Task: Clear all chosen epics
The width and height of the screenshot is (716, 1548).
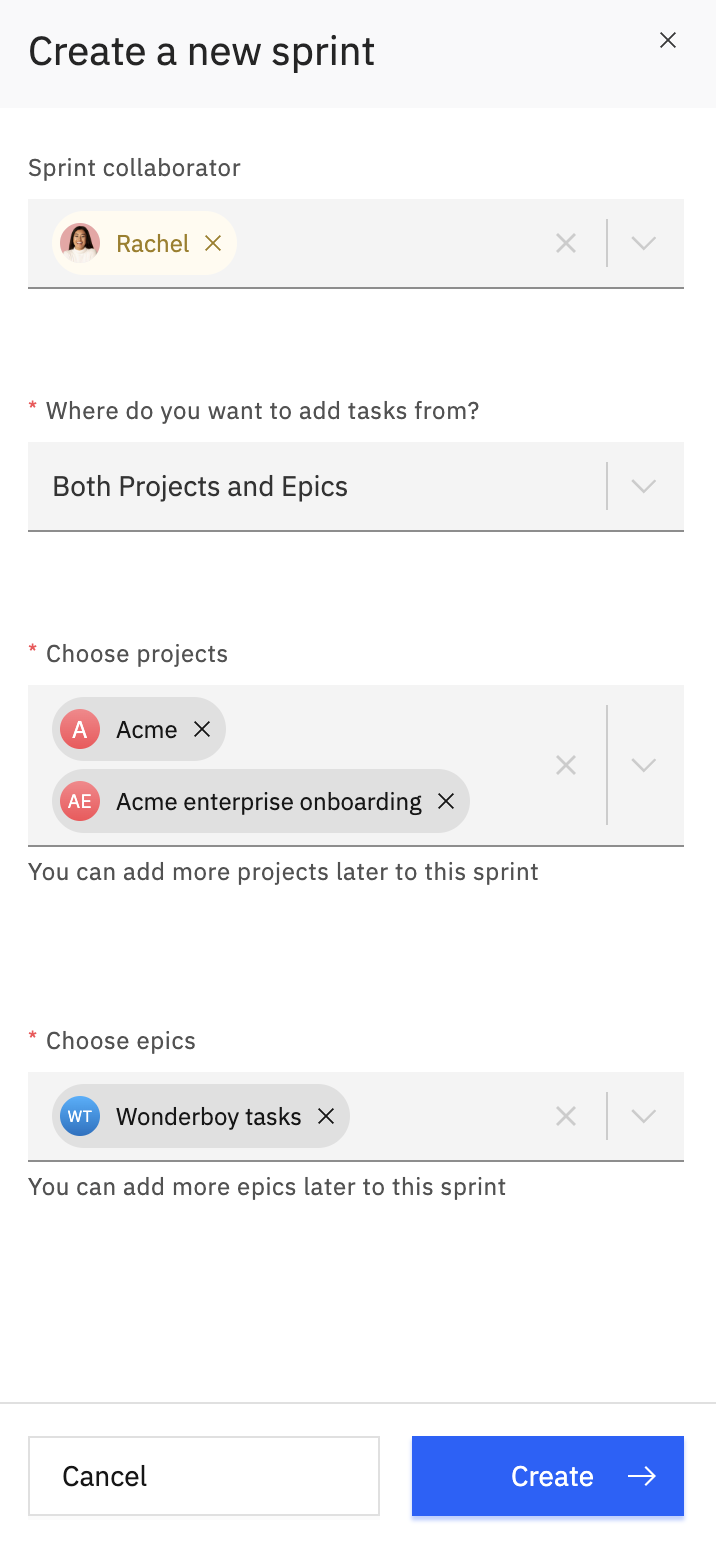Action: coord(566,1116)
